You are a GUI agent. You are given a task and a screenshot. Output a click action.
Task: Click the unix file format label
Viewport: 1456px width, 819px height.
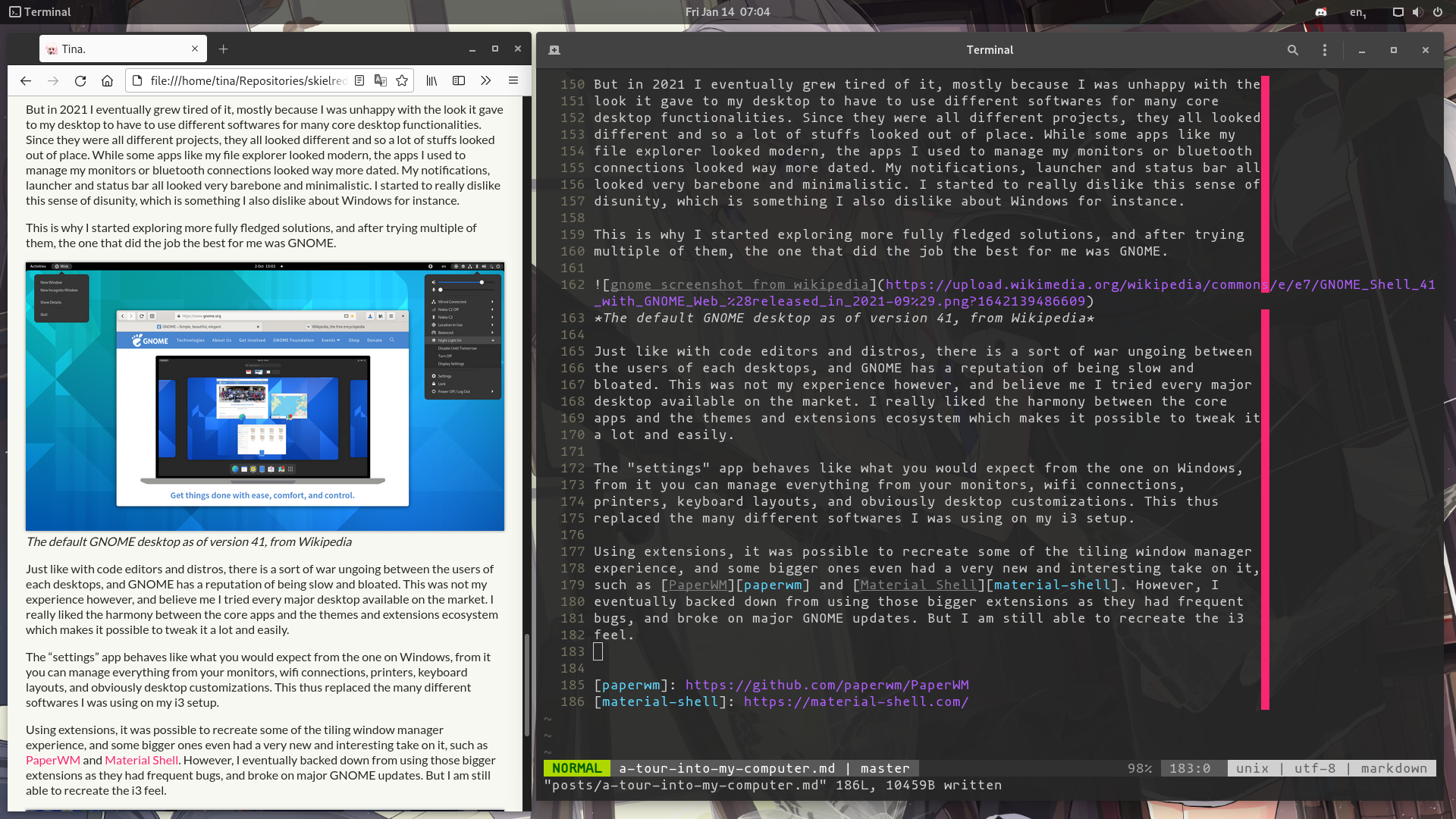click(1253, 768)
